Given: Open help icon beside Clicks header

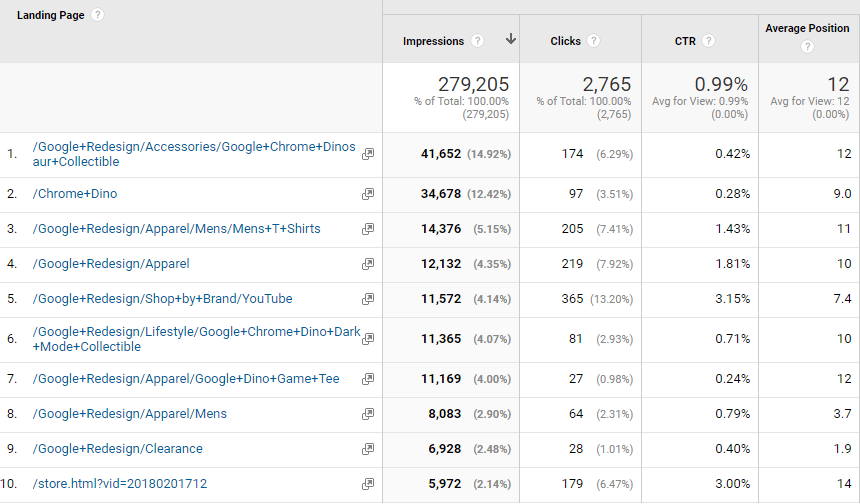Looking at the screenshot, I should pos(593,41).
